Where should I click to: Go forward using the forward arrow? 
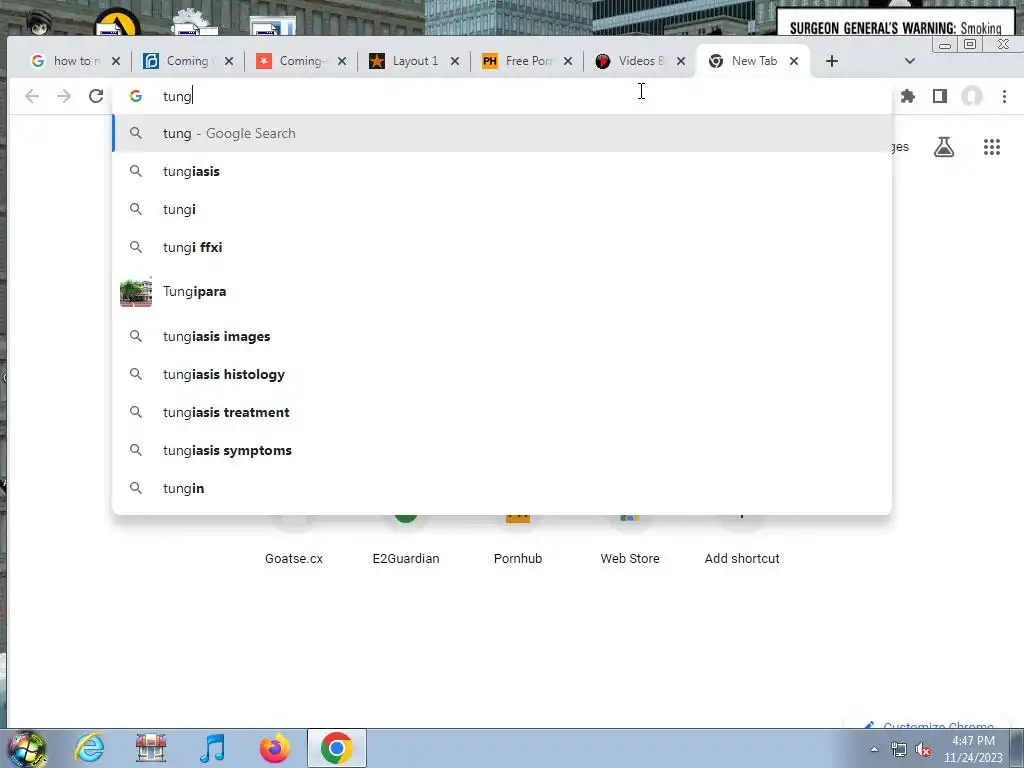coord(64,96)
